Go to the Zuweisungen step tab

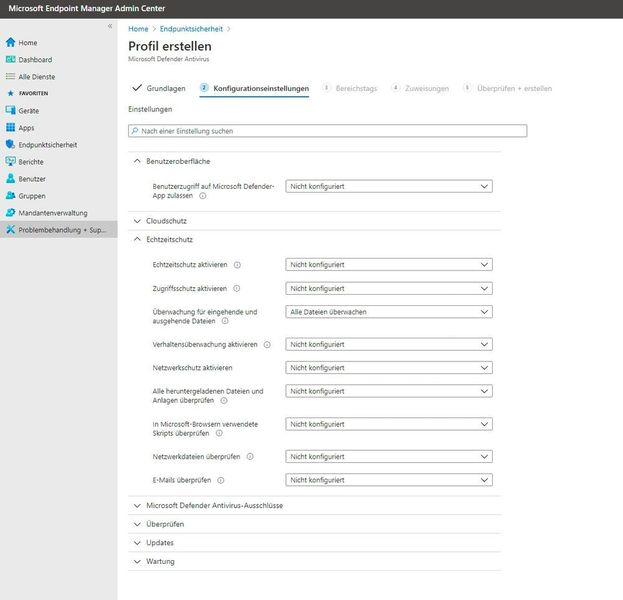click(420, 88)
